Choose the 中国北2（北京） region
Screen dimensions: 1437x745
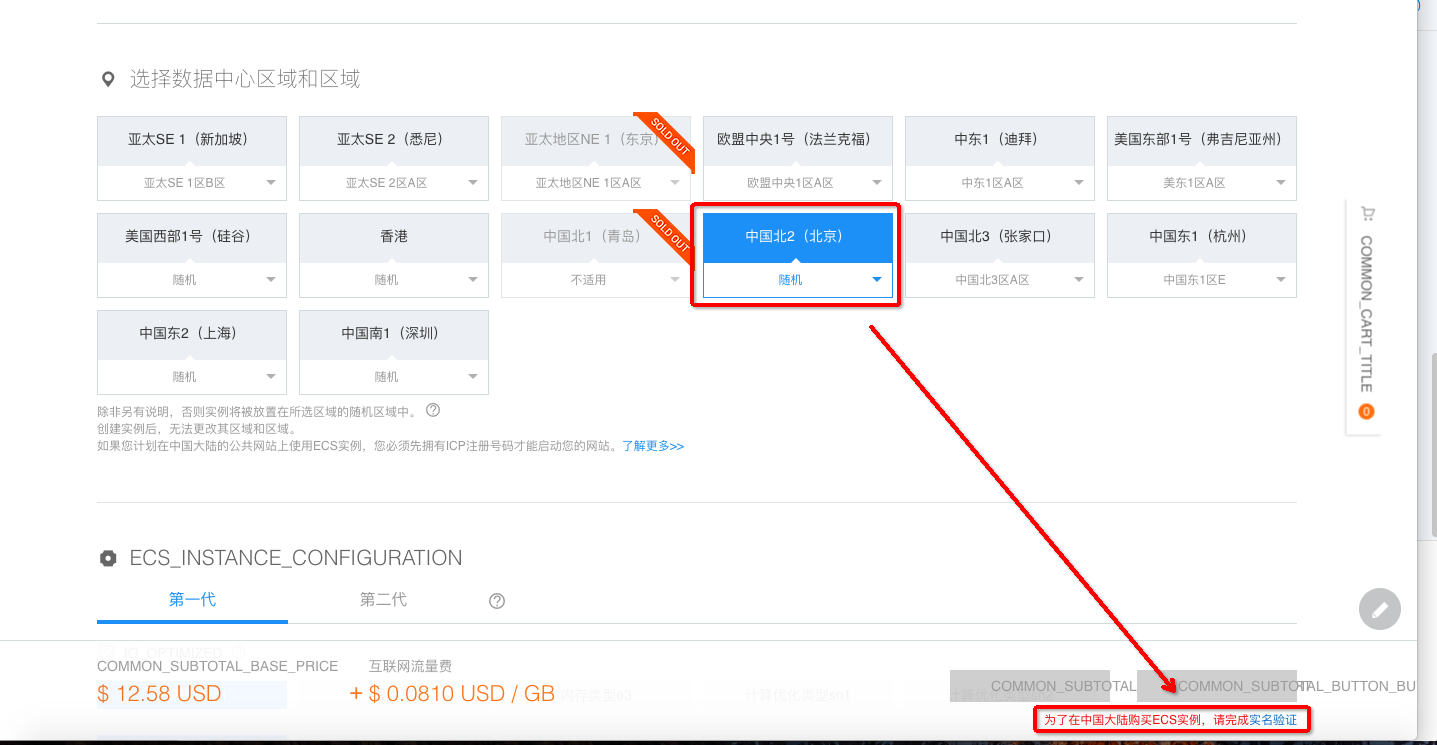[798, 237]
